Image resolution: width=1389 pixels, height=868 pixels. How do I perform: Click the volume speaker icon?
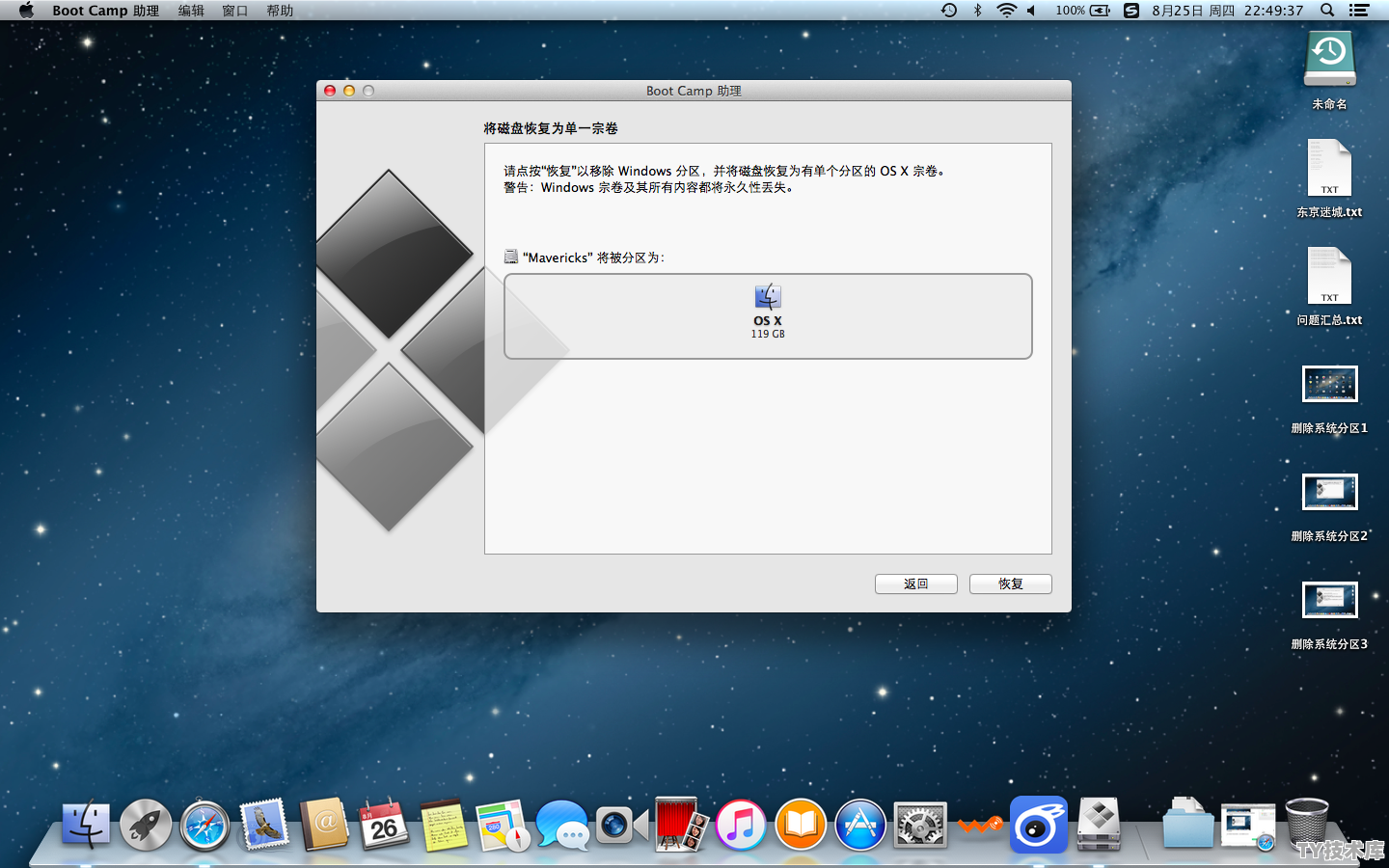(1031, 11)
